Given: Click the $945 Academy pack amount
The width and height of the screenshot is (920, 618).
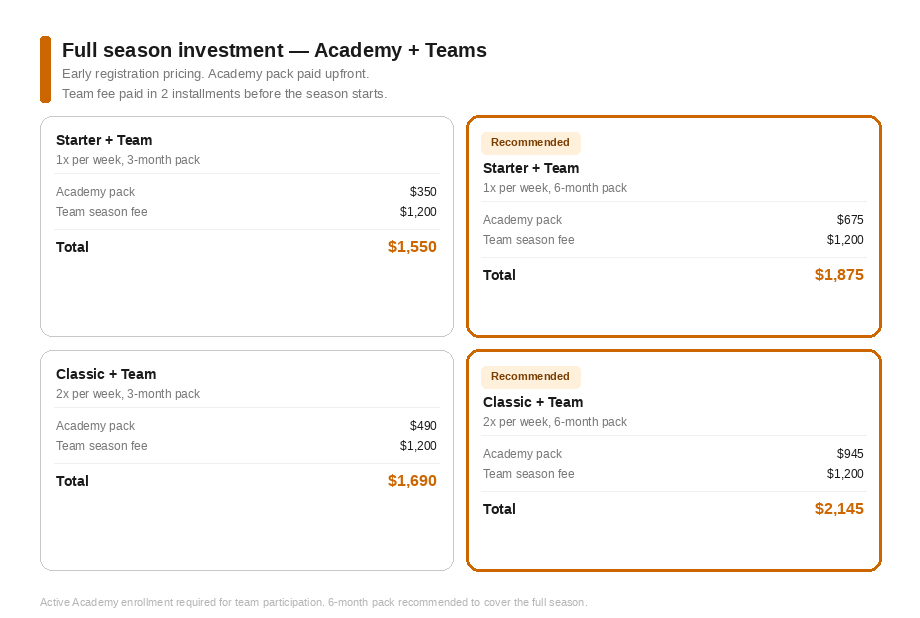Looking at the screenshot, I should point(850,454).
